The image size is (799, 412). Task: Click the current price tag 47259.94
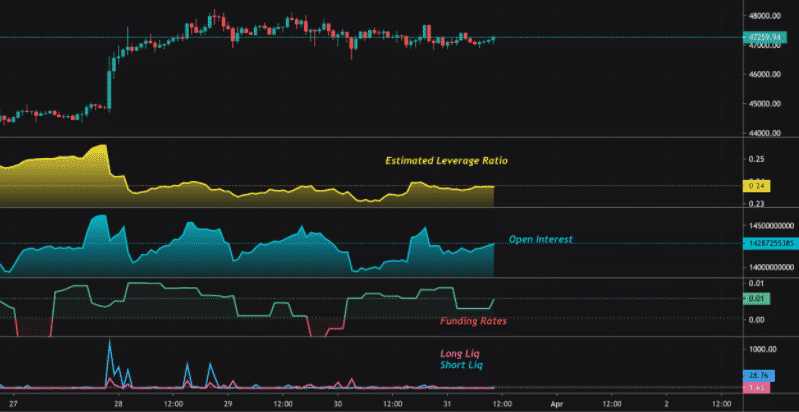(765, 38)
